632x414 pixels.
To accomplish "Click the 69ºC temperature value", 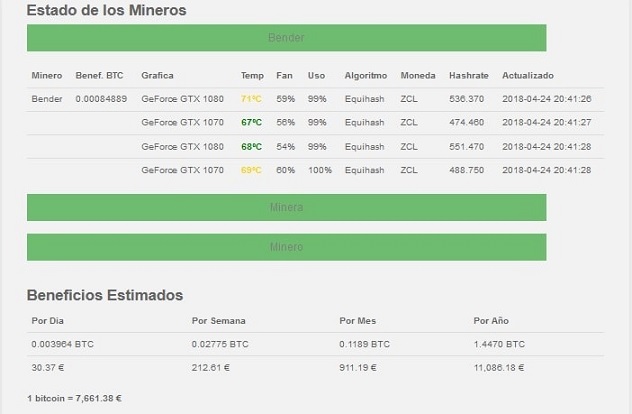I will tap(251, 170).
